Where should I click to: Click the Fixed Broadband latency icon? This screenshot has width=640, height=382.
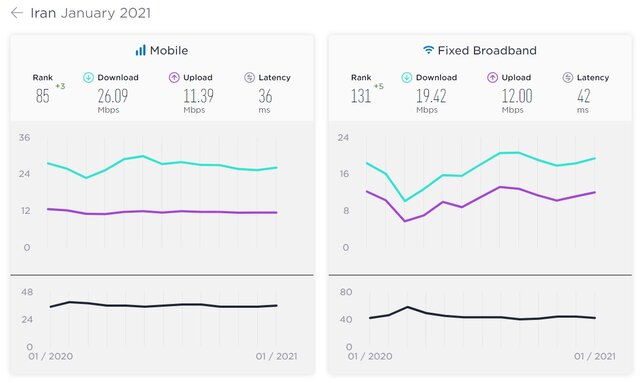[568, 78]
